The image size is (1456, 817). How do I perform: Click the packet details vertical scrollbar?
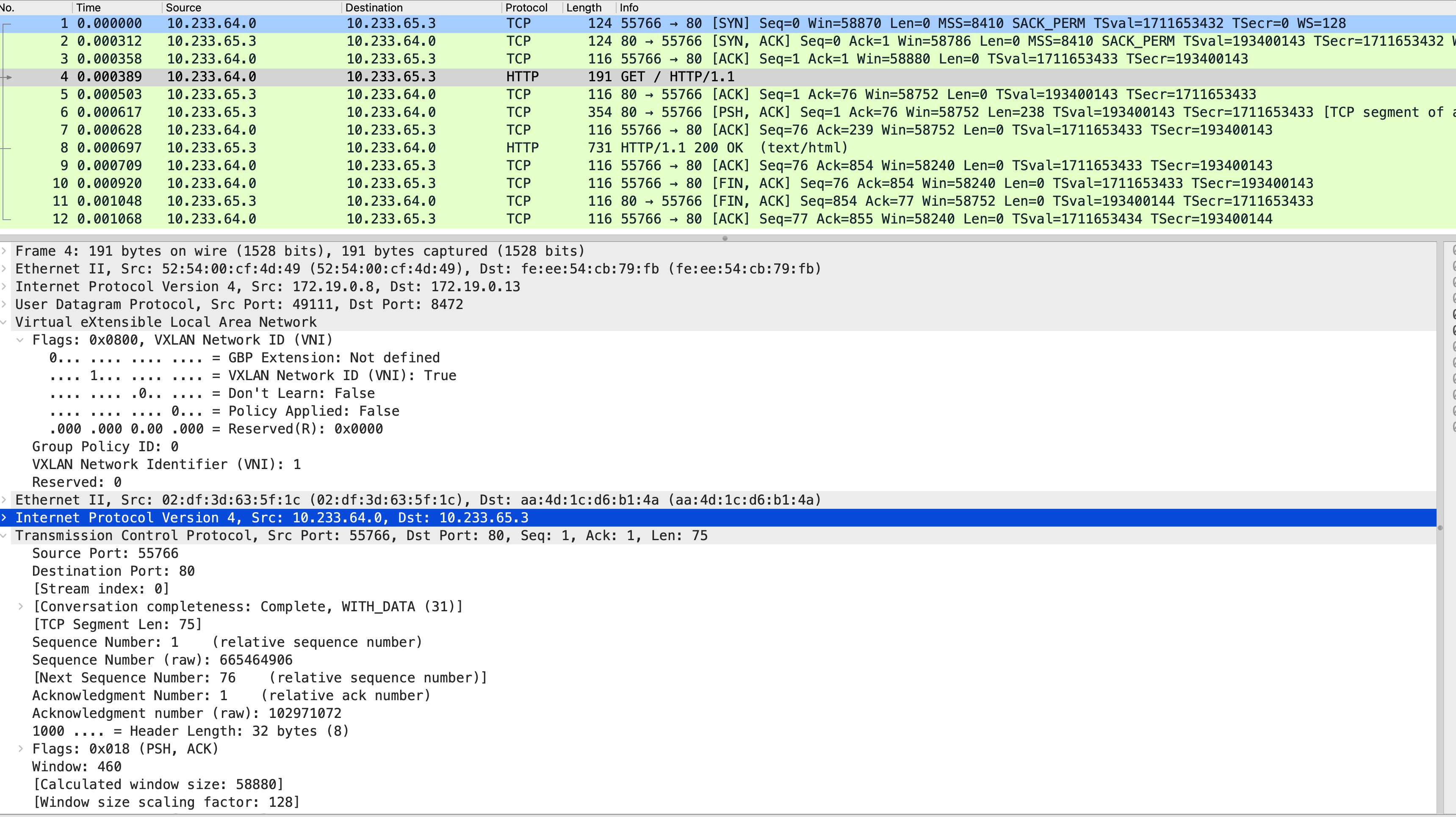coord(1440,528)
